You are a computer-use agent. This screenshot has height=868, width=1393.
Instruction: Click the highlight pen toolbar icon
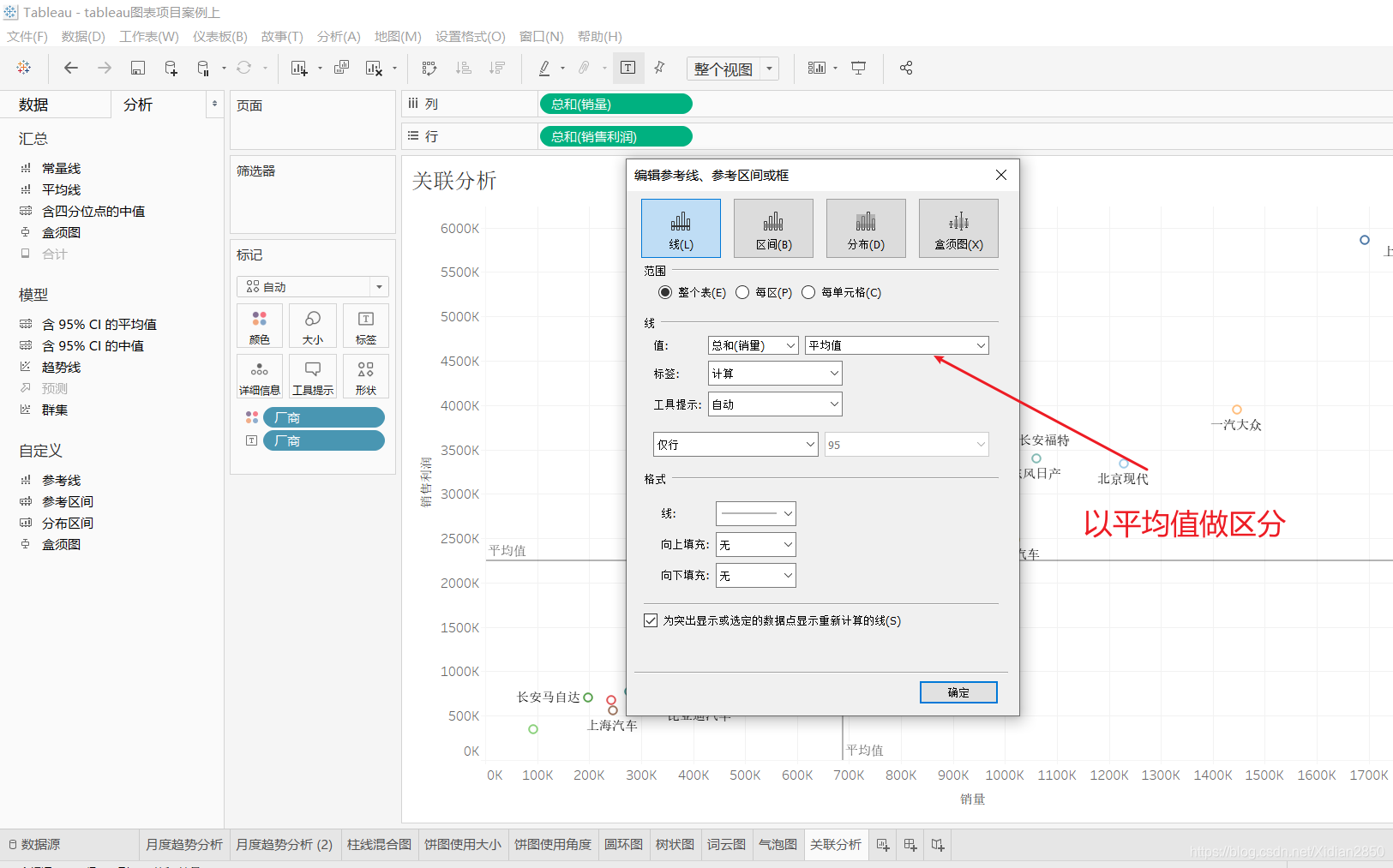[x=544, y=68]
